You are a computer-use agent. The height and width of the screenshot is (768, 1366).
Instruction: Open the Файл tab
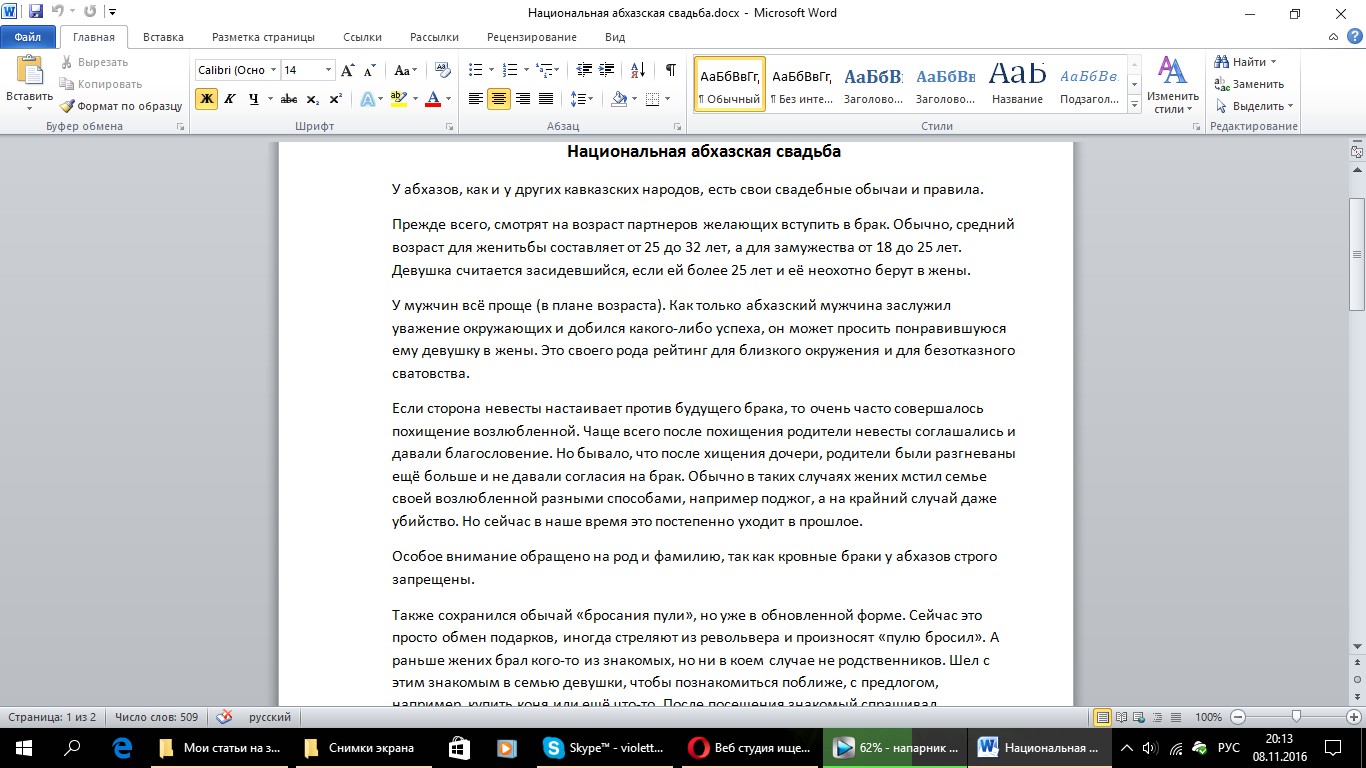[x=27, y=38]
